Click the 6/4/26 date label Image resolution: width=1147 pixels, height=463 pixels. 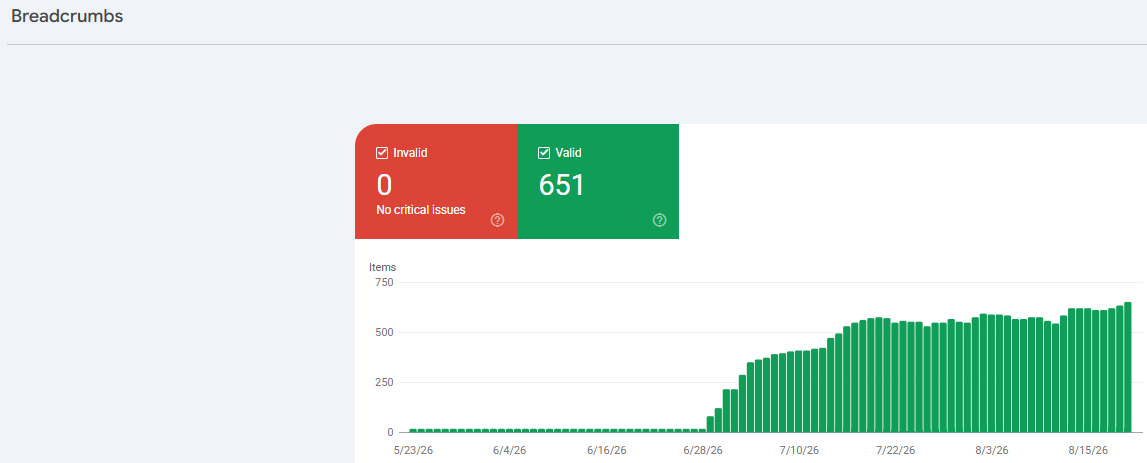[x=508, y=449]
